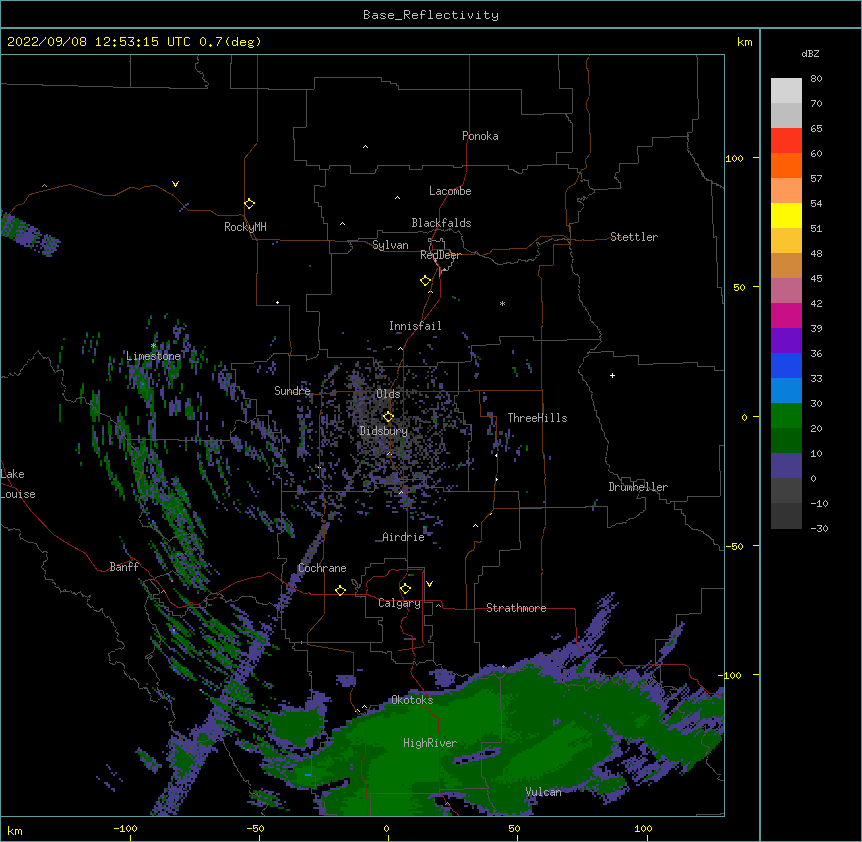
Task: Click the 54 dBZ yellow legend swatch
Action: click(x=786, y=215)
